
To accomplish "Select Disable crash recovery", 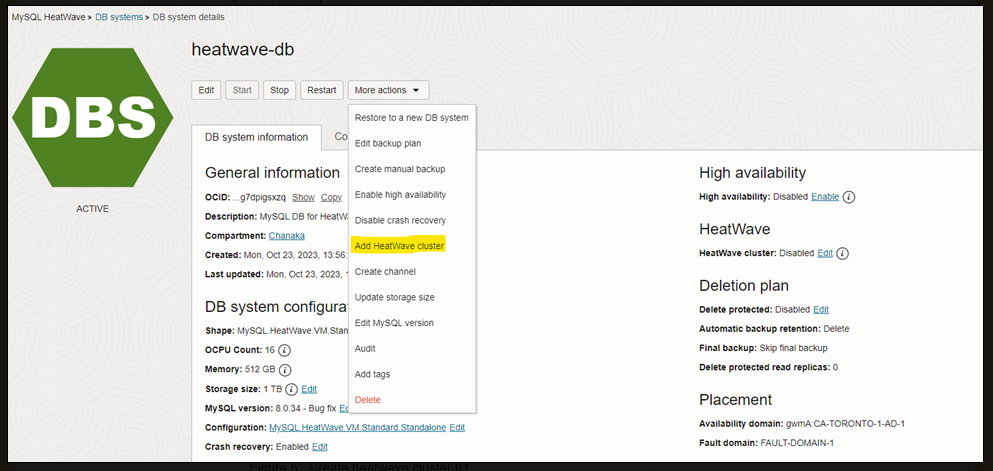I will pyautogui.click(x=412, y=220).
